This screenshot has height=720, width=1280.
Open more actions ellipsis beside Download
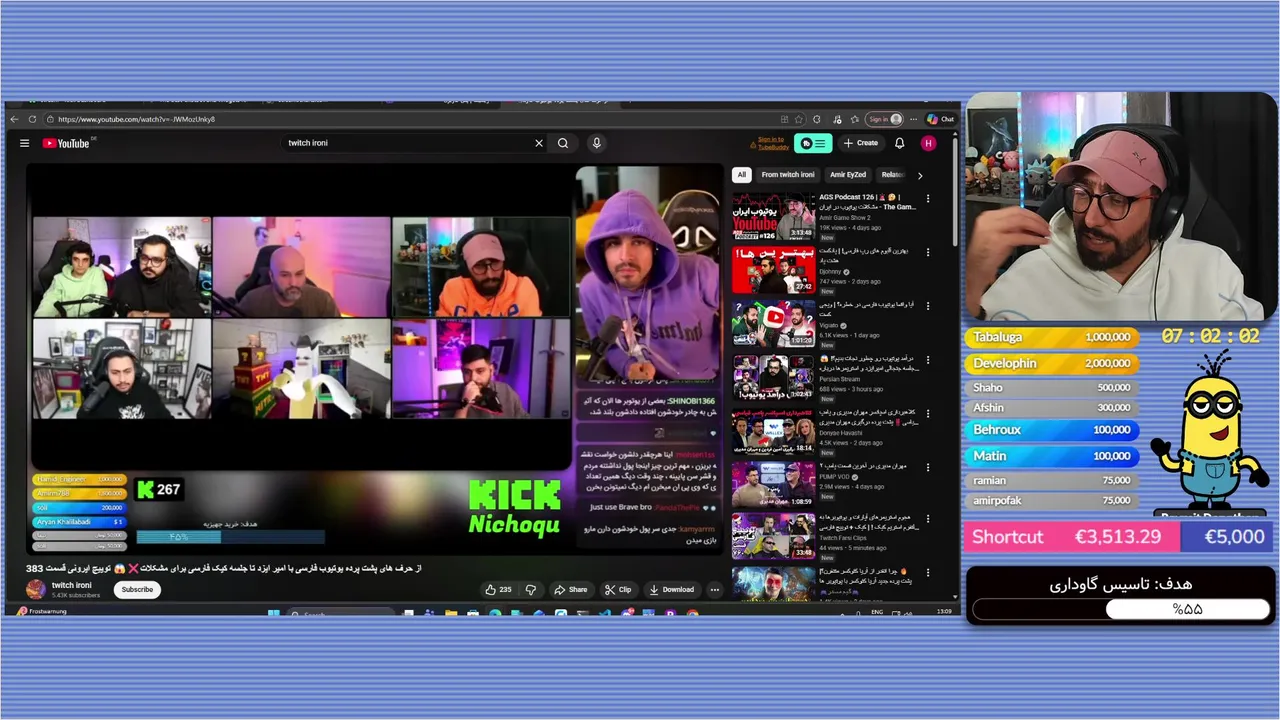(714, 589)
